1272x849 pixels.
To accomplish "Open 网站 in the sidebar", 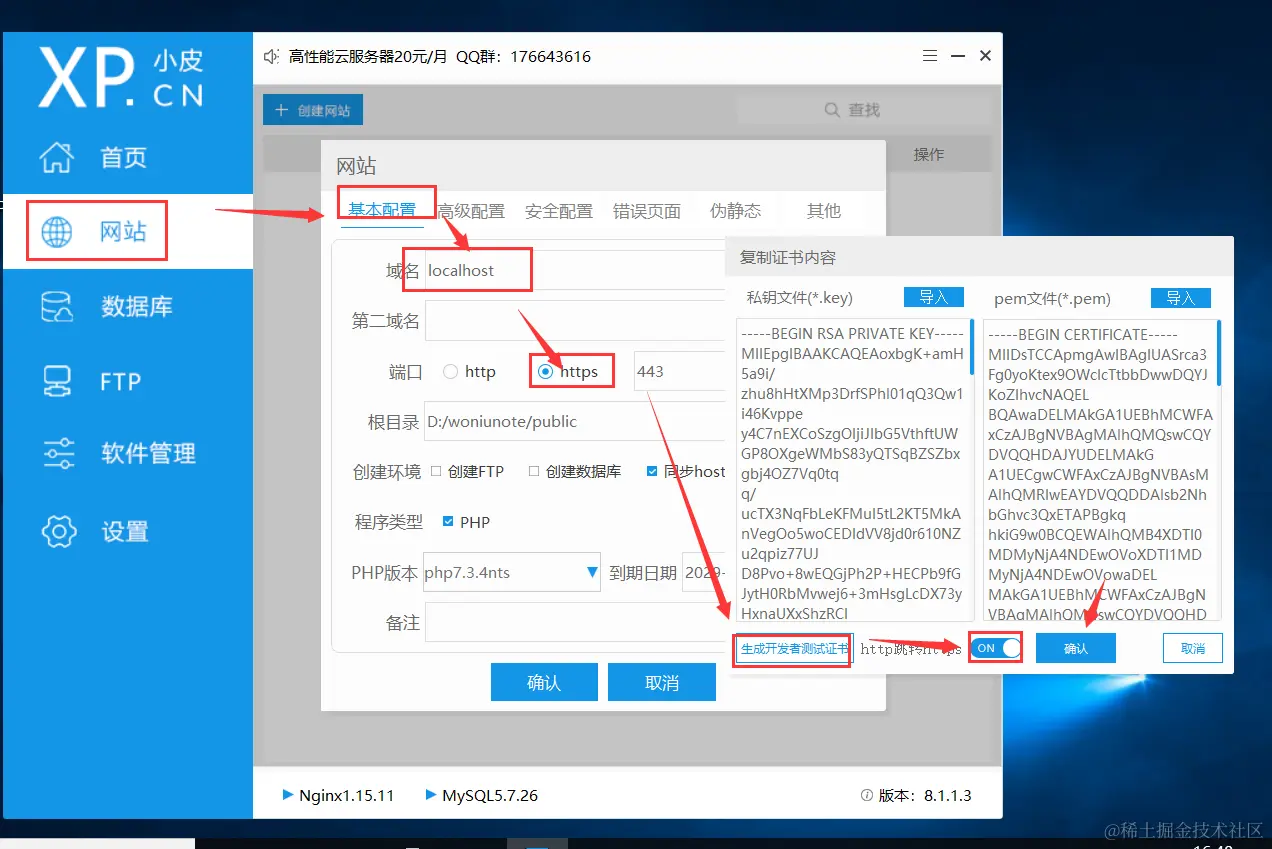I will 127,232.
